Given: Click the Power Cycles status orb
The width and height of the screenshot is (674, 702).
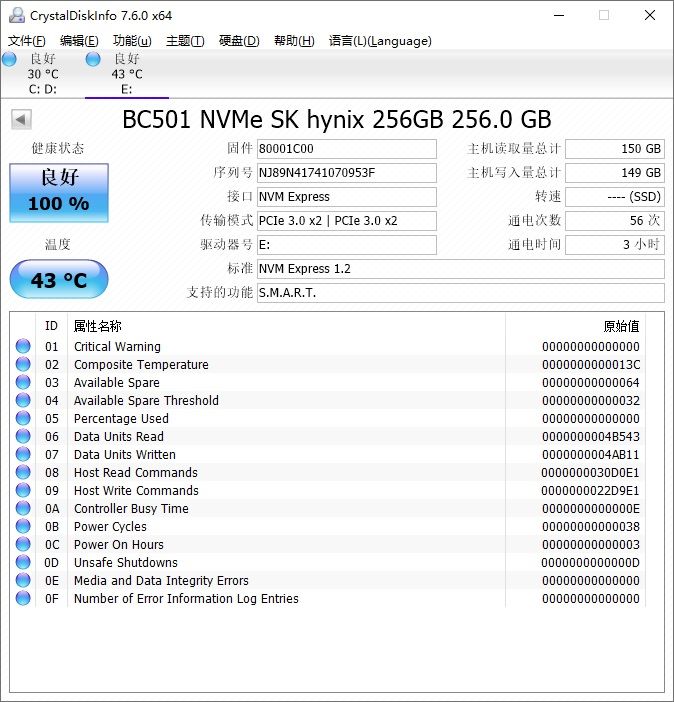Looking at the screenshot, I should [x=23, y=527].
